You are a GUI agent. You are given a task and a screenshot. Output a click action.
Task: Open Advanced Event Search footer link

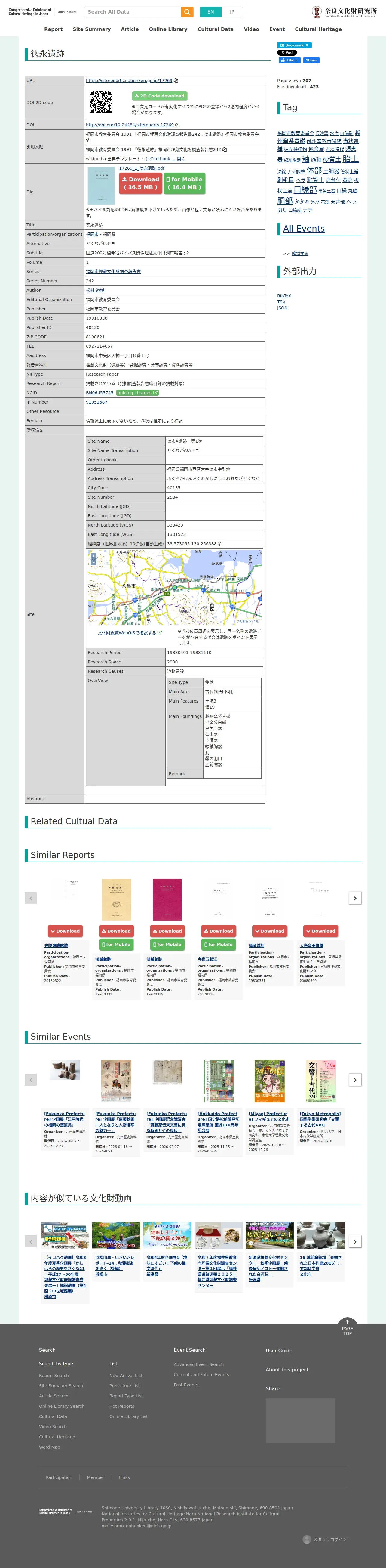[x=198, y=1364]
